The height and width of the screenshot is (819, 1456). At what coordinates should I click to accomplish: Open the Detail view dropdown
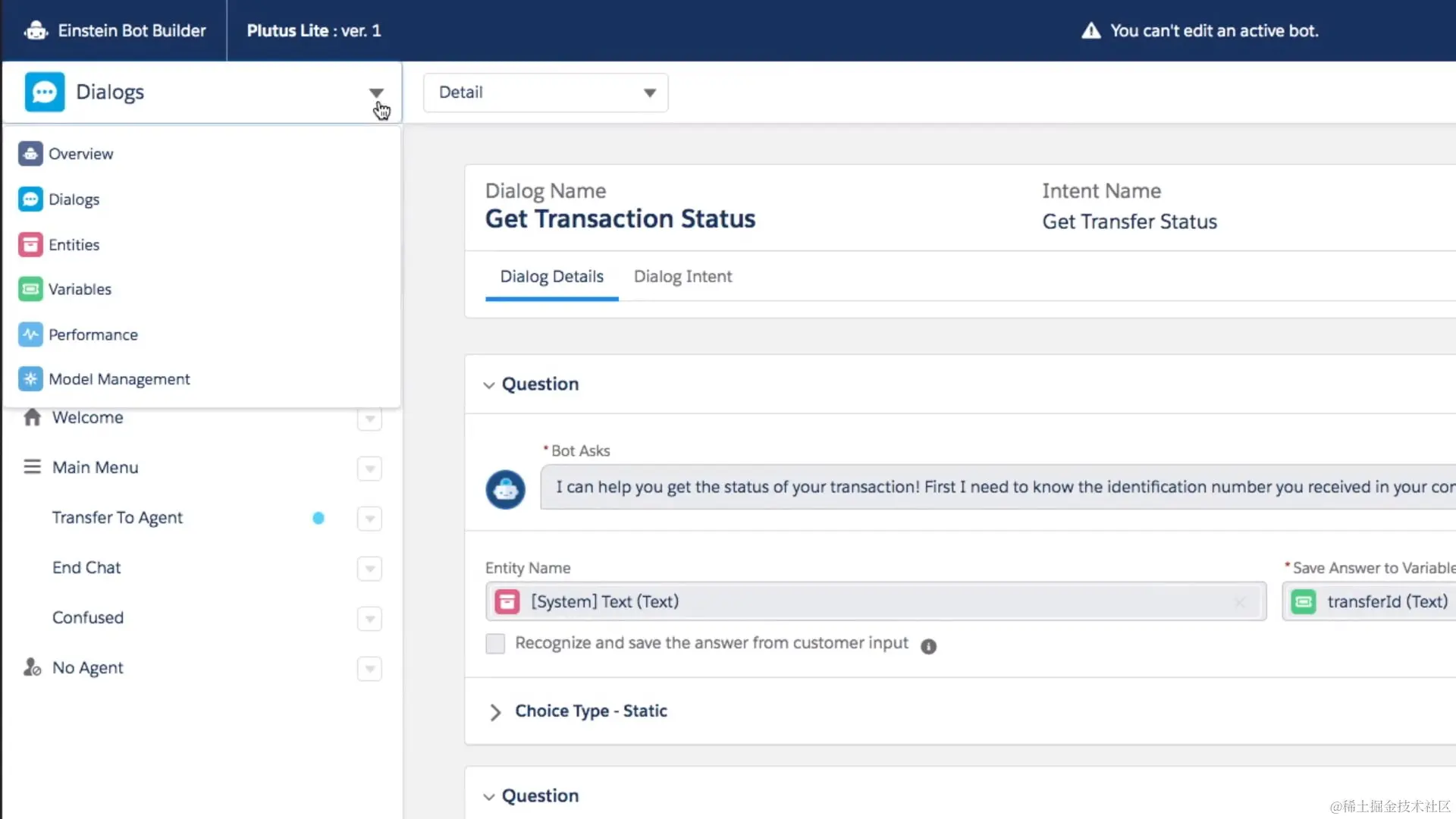click(x=545, y=93)
